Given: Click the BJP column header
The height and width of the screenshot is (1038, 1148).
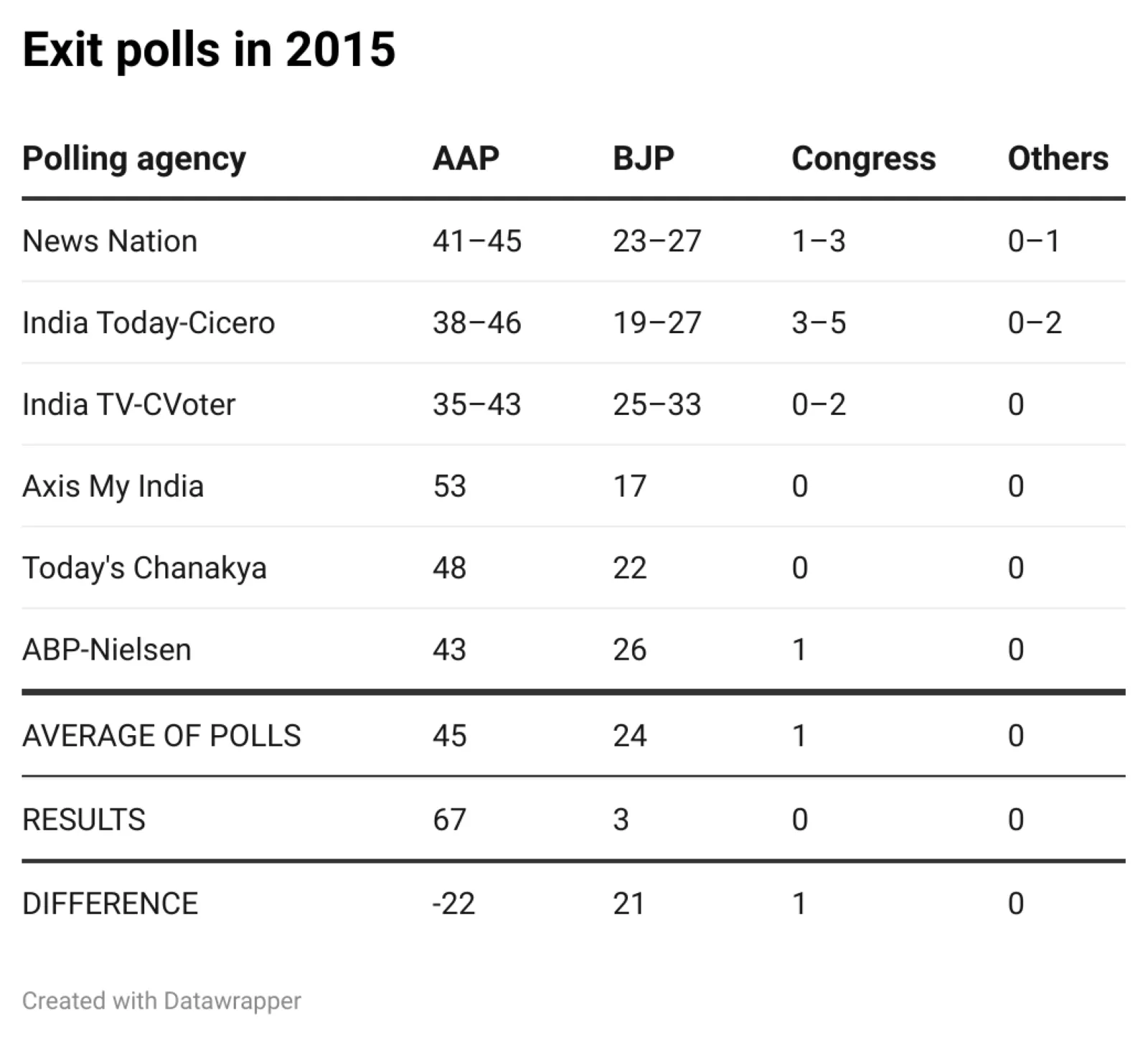Looking at the screenshot, I should (x=644, y=159).
